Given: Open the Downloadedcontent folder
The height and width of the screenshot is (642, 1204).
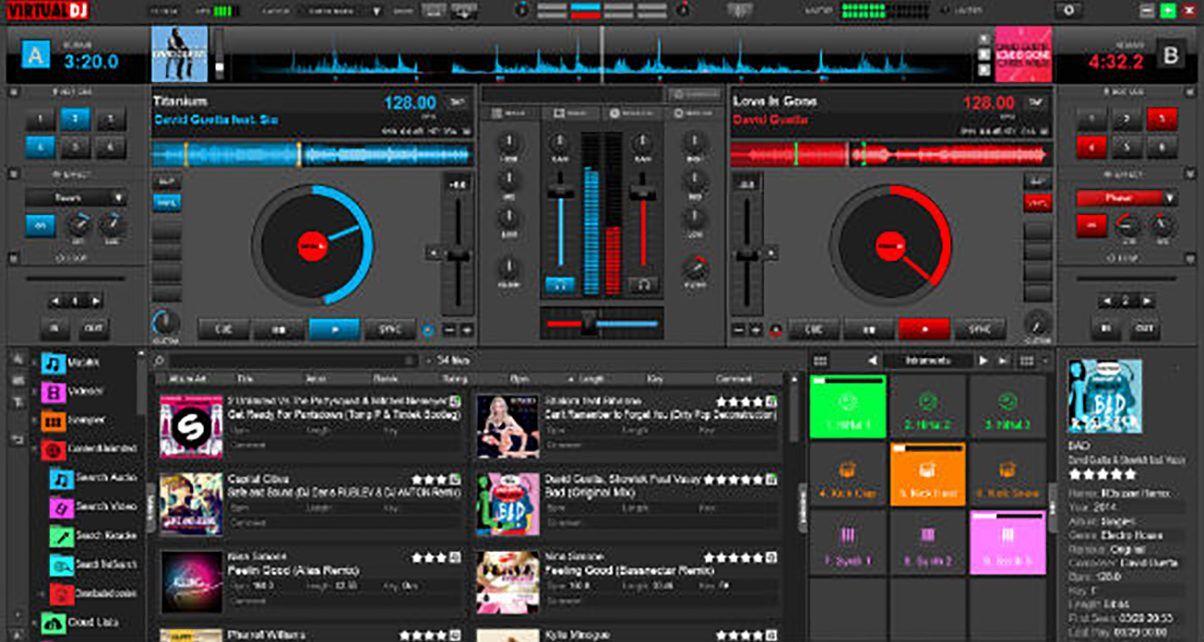Looking at the screenshot, I should coord(95,594).
